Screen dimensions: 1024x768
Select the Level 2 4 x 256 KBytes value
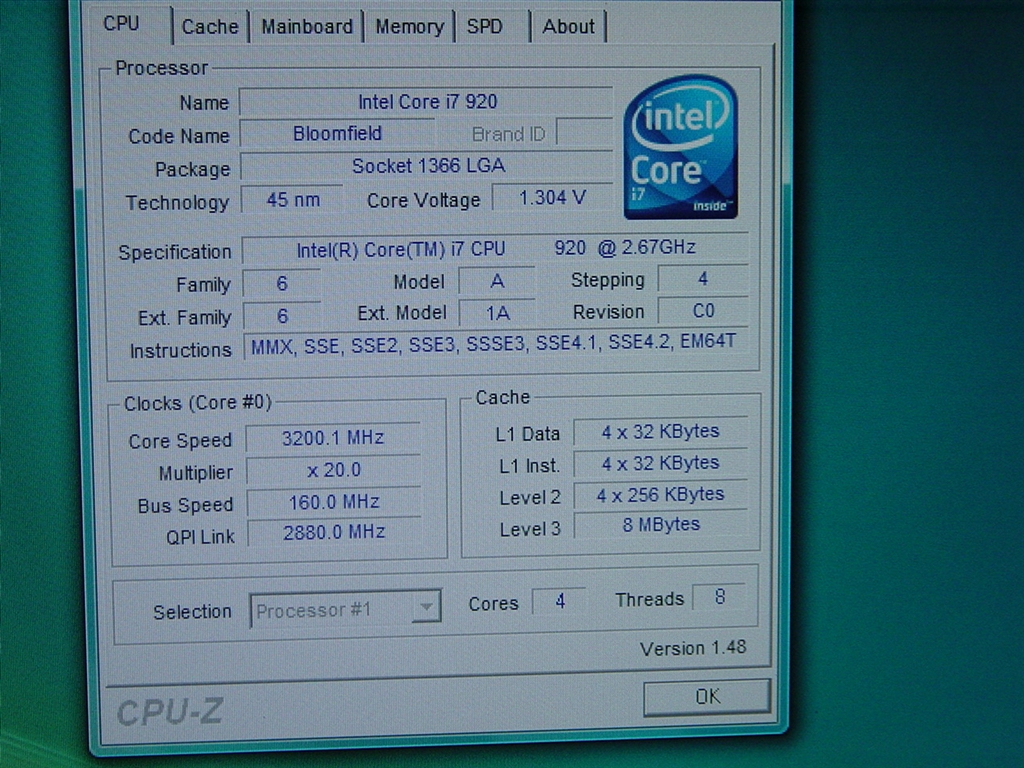[x=661, y=494]
